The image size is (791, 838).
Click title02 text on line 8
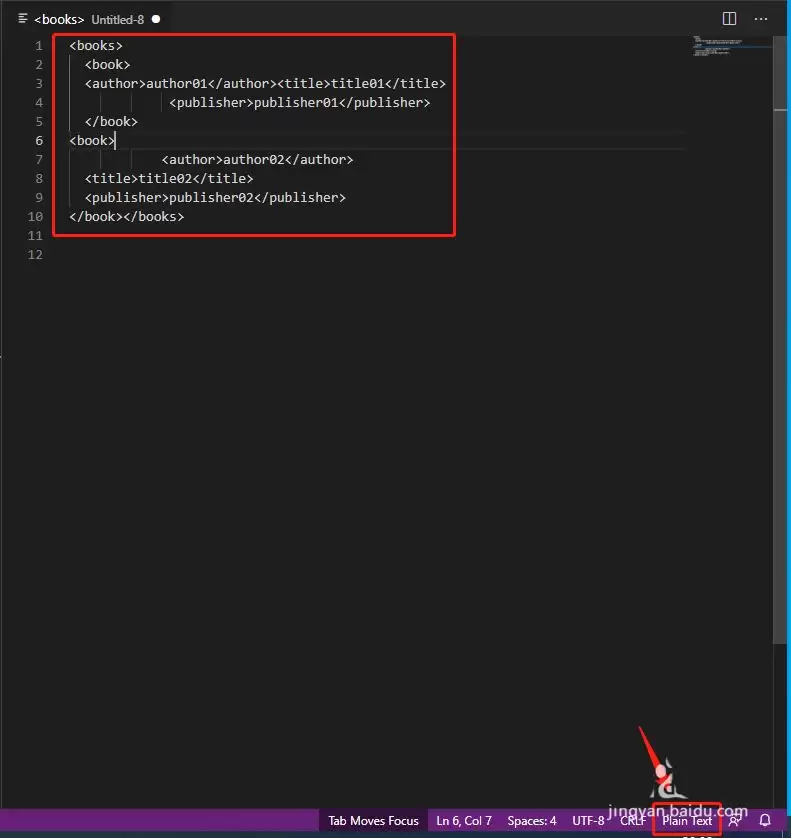pos(165,179)
